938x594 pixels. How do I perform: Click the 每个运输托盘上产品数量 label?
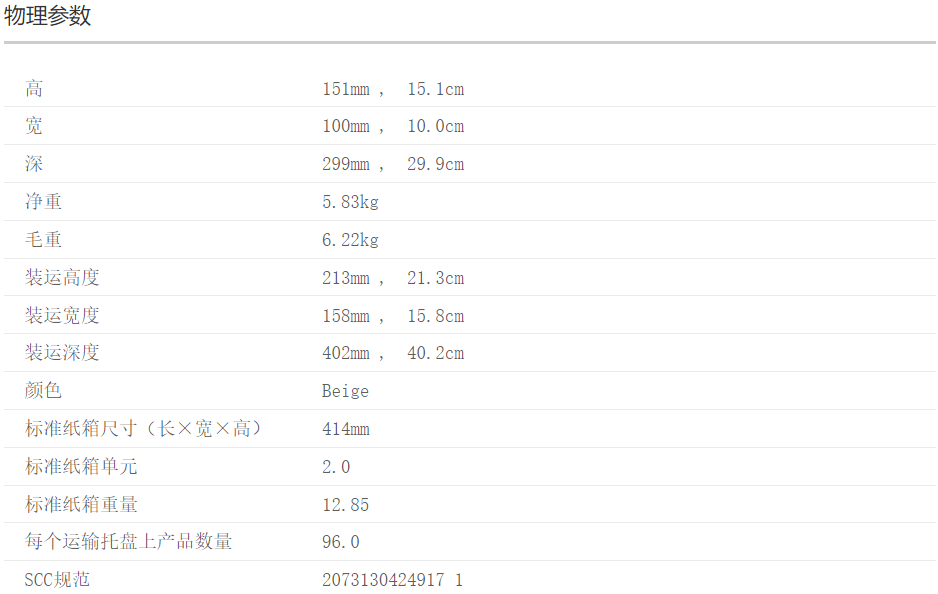(x=128, y=542)
